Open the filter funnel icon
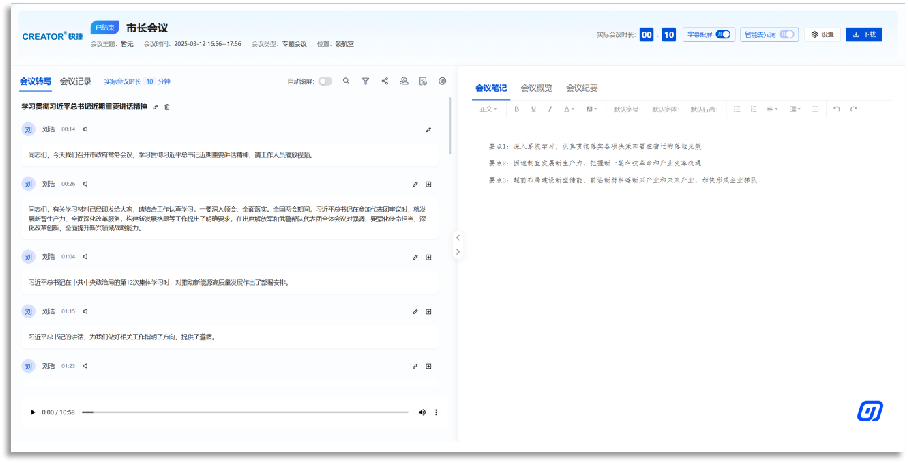 [x=365, y=81]
